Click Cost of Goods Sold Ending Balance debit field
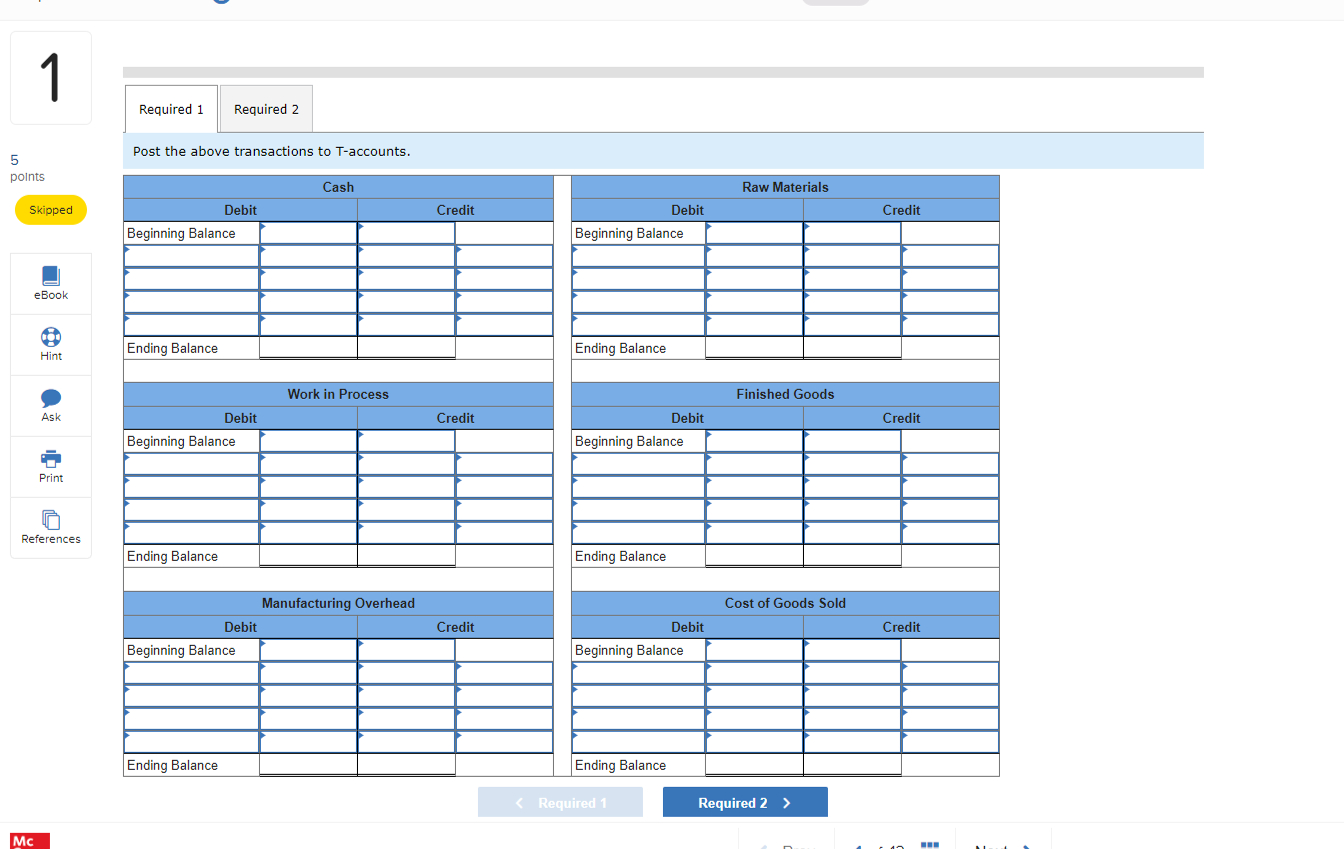The height and width of the screenshot is (849, 1344). [754, 765]
